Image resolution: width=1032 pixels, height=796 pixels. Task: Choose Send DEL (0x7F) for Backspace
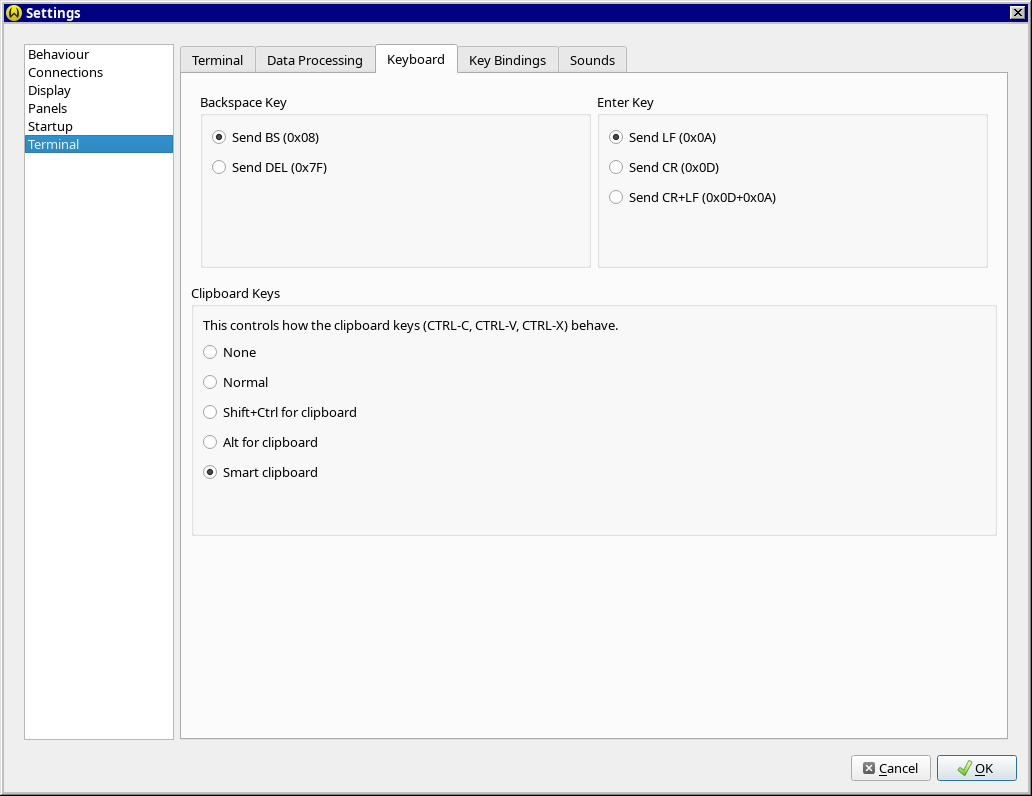219,167
